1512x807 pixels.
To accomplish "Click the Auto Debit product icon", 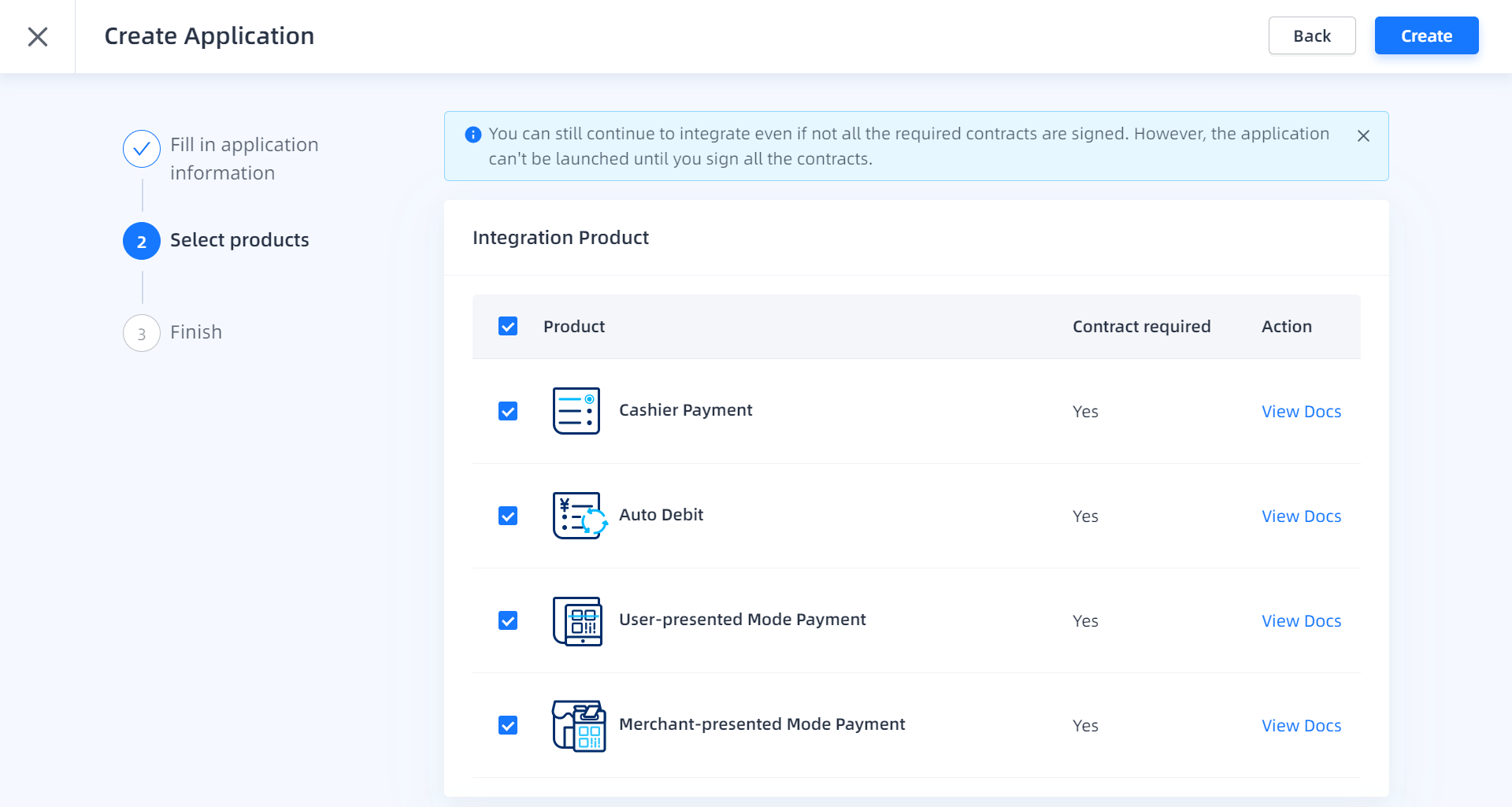I will pos(579,516).
